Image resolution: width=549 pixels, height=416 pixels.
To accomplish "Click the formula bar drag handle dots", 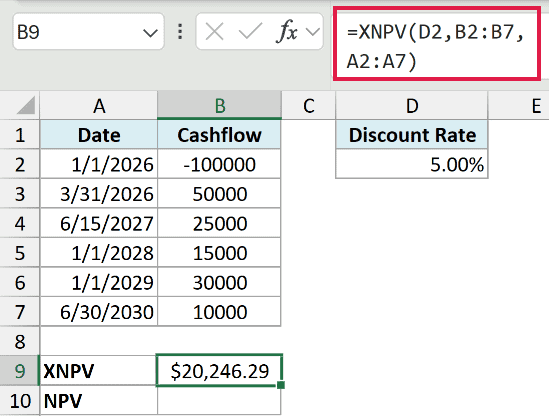I will [180, 32].
